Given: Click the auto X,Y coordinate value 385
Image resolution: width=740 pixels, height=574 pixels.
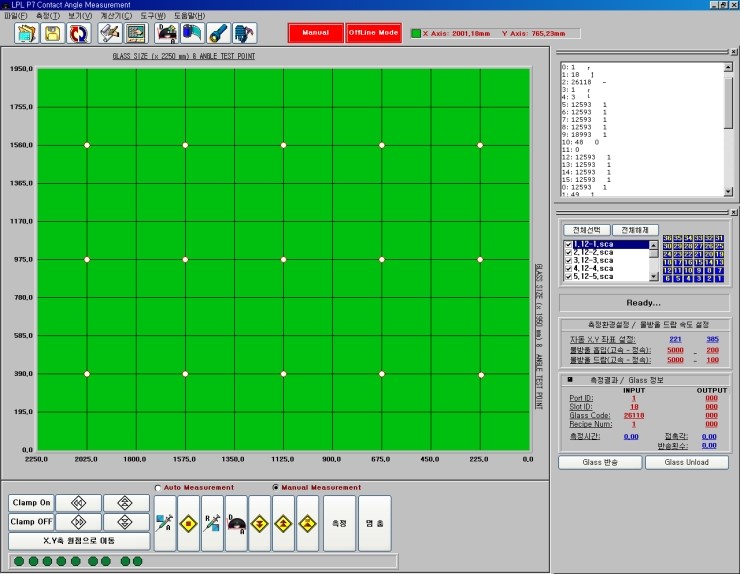Looking at the screenshot, I should pos(713,339).
